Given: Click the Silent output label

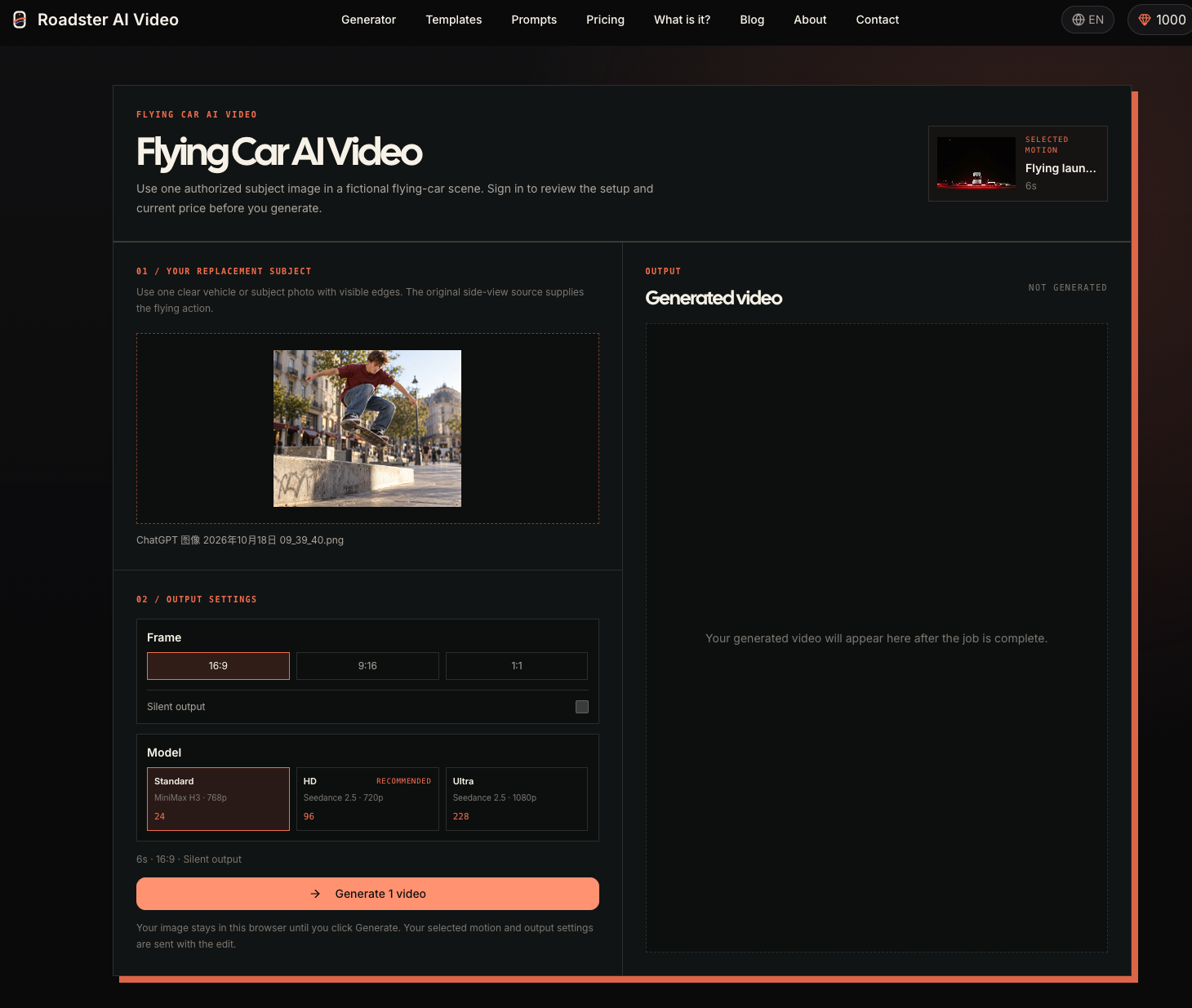Looking at the screenshot, I should [x=176, y=707].
